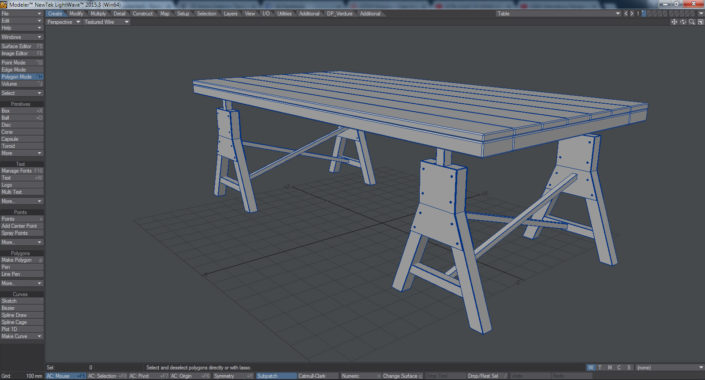Open the Help dropdown menu
705x380 pixels.
point(22,28)
